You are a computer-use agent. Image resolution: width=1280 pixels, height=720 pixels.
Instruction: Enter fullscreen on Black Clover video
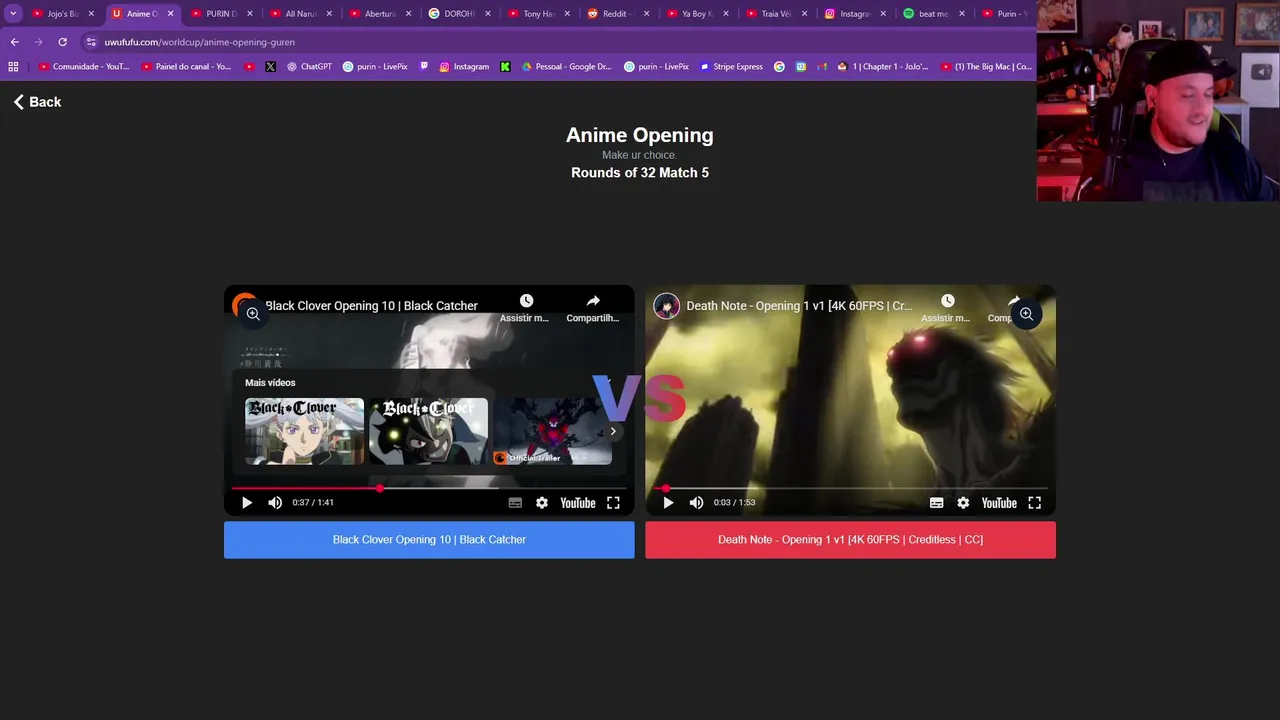click(x=614, y=503)
